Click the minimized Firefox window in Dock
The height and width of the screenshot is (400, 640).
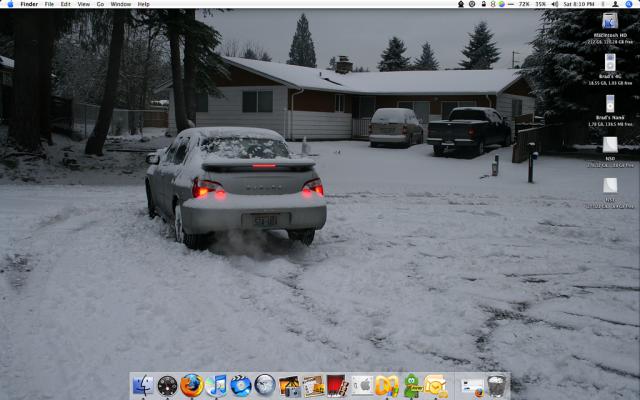point(472,387)
